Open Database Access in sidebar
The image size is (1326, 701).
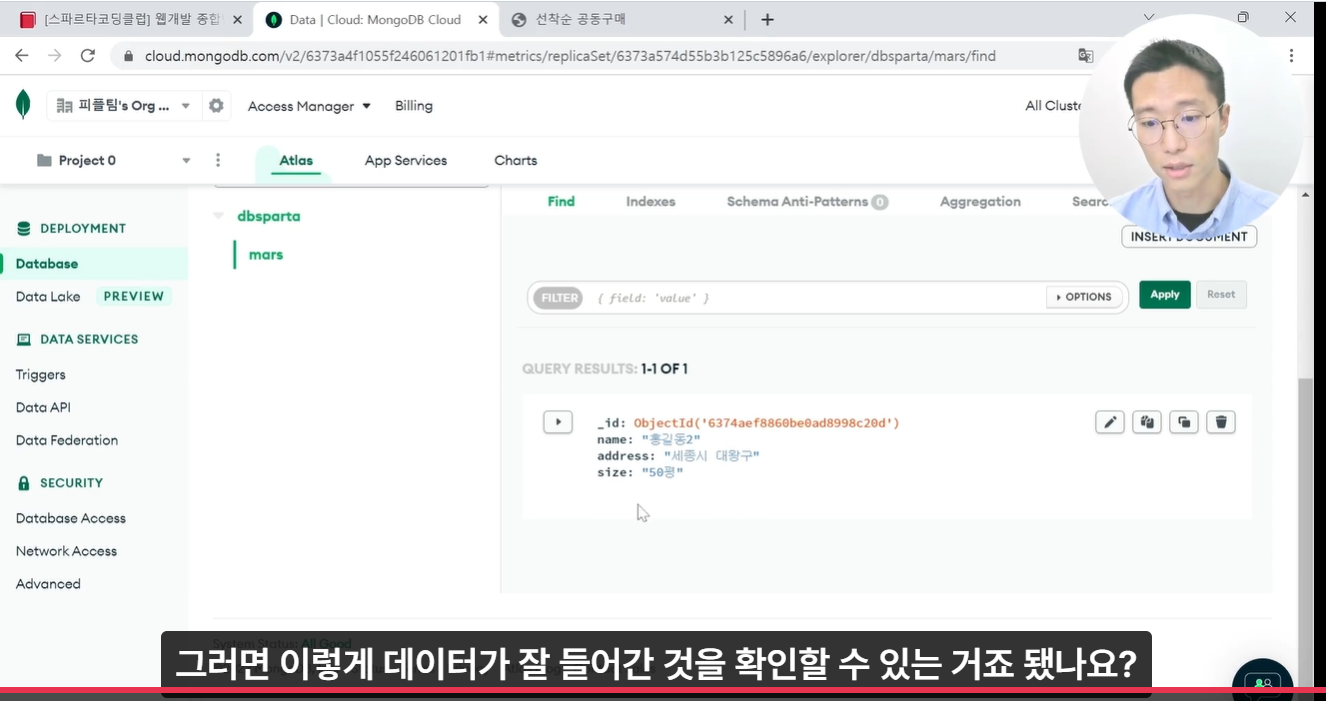[x=71, y=518]
